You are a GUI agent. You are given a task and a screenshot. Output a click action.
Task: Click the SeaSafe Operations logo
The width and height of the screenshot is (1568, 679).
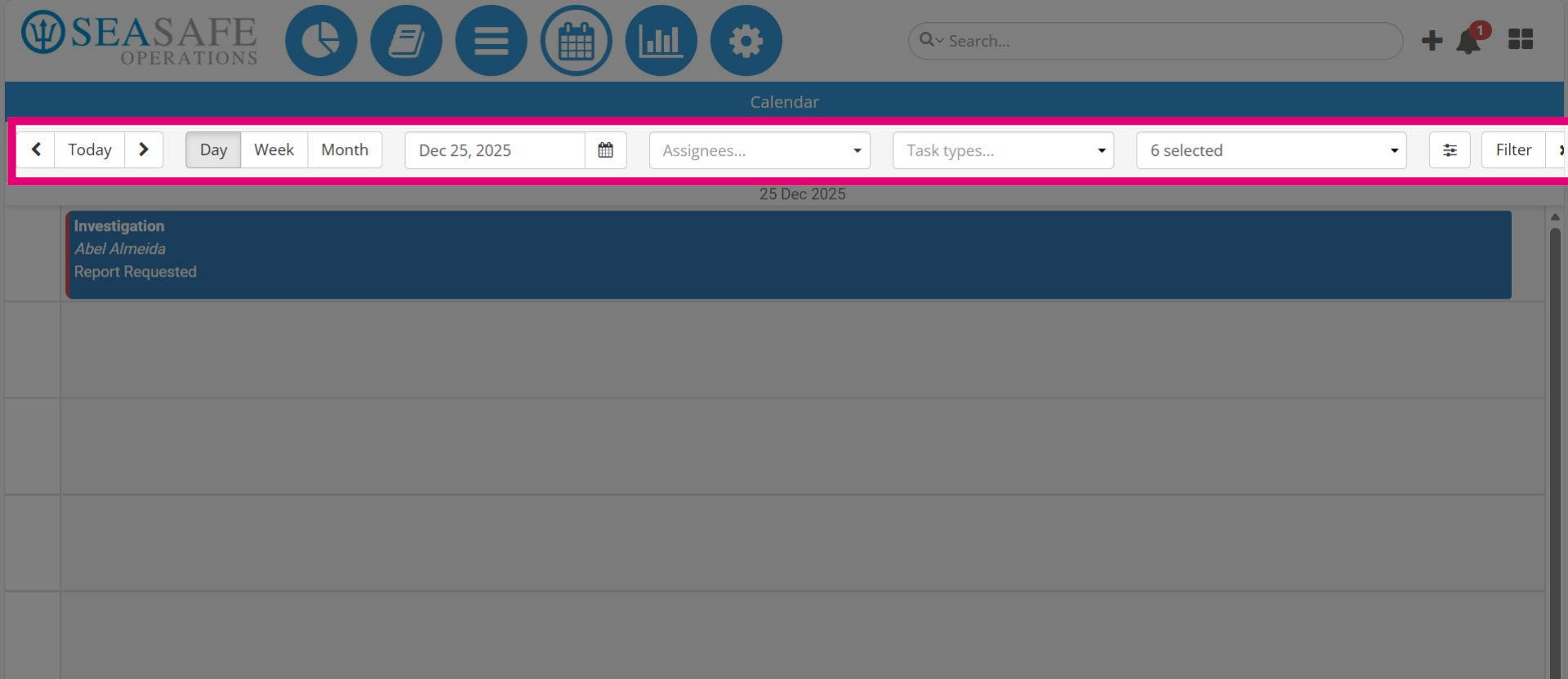(140, 38)
